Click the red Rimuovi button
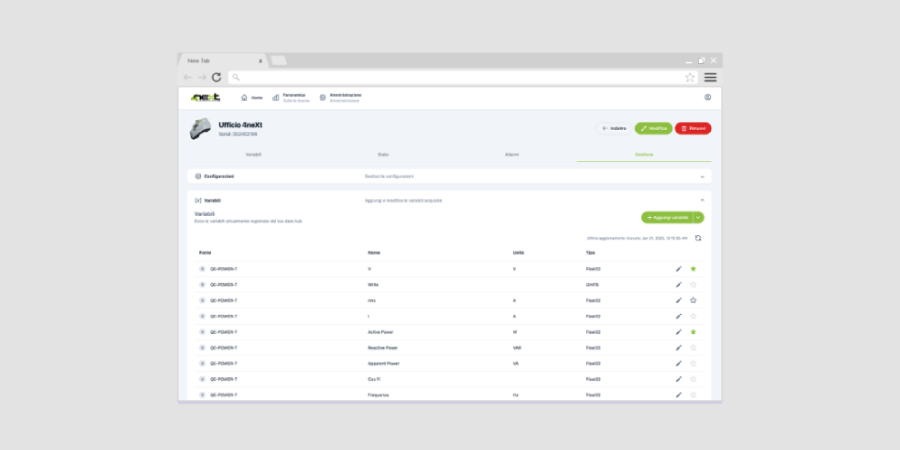 [693, 129]
